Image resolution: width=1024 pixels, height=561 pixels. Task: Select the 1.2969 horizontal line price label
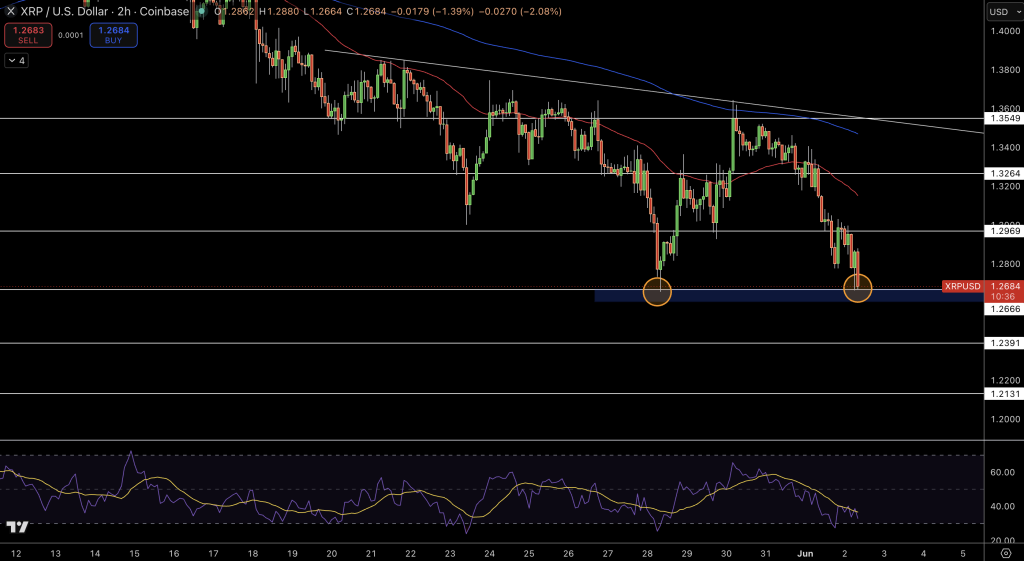[1003, 231]
